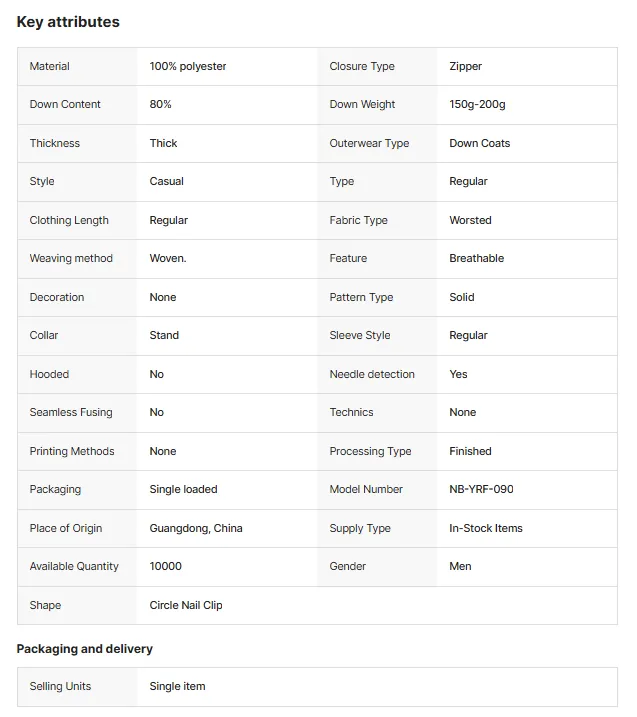
Task: Click the 150g-200g down weight value
Action: (477, 104)
